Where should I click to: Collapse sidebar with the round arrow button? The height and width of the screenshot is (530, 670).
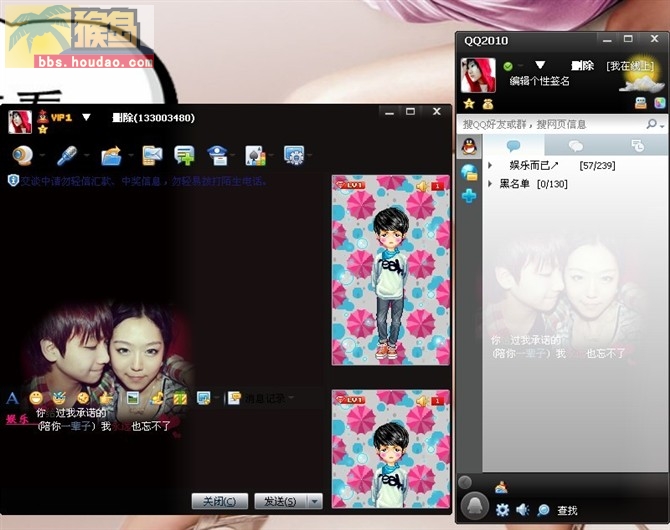[x=465, y=483]
